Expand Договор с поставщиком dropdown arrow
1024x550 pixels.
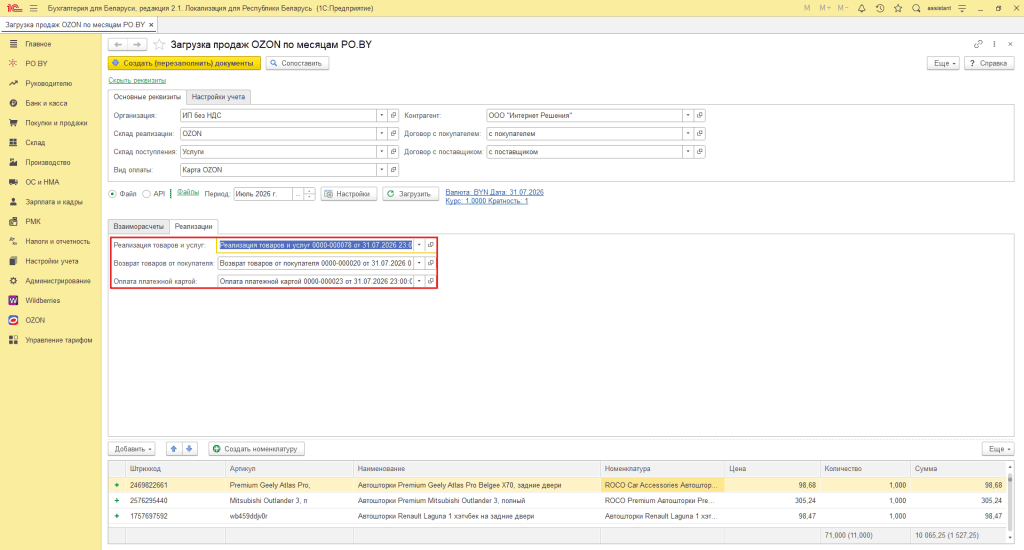point(688,152)
